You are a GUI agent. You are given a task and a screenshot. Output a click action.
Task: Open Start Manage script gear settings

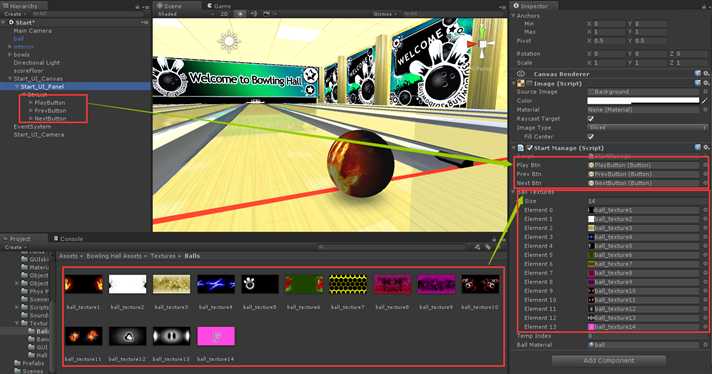(x=707, y=148)
